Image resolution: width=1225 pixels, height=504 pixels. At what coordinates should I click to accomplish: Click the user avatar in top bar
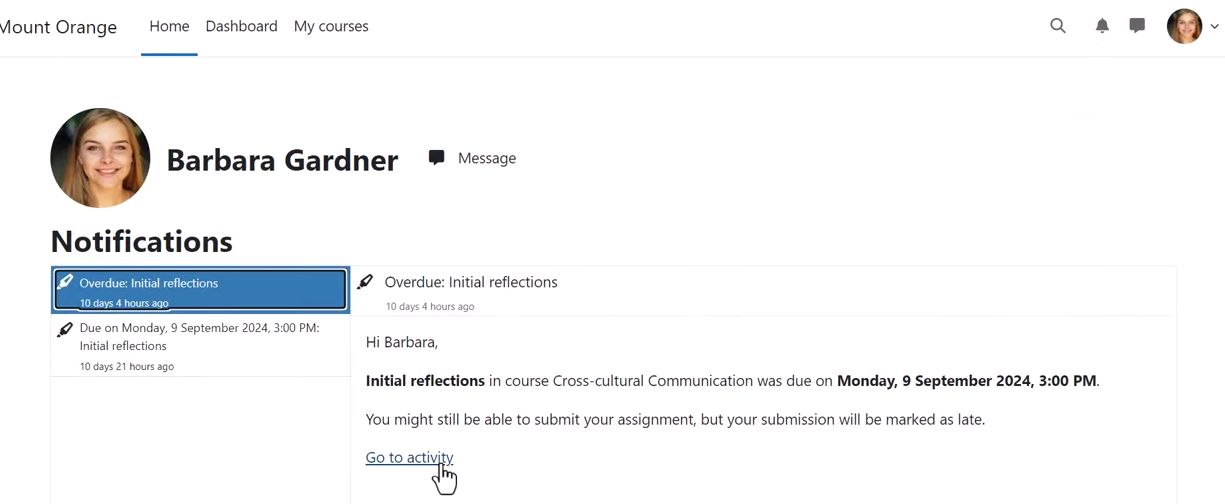pos(1184,27)
